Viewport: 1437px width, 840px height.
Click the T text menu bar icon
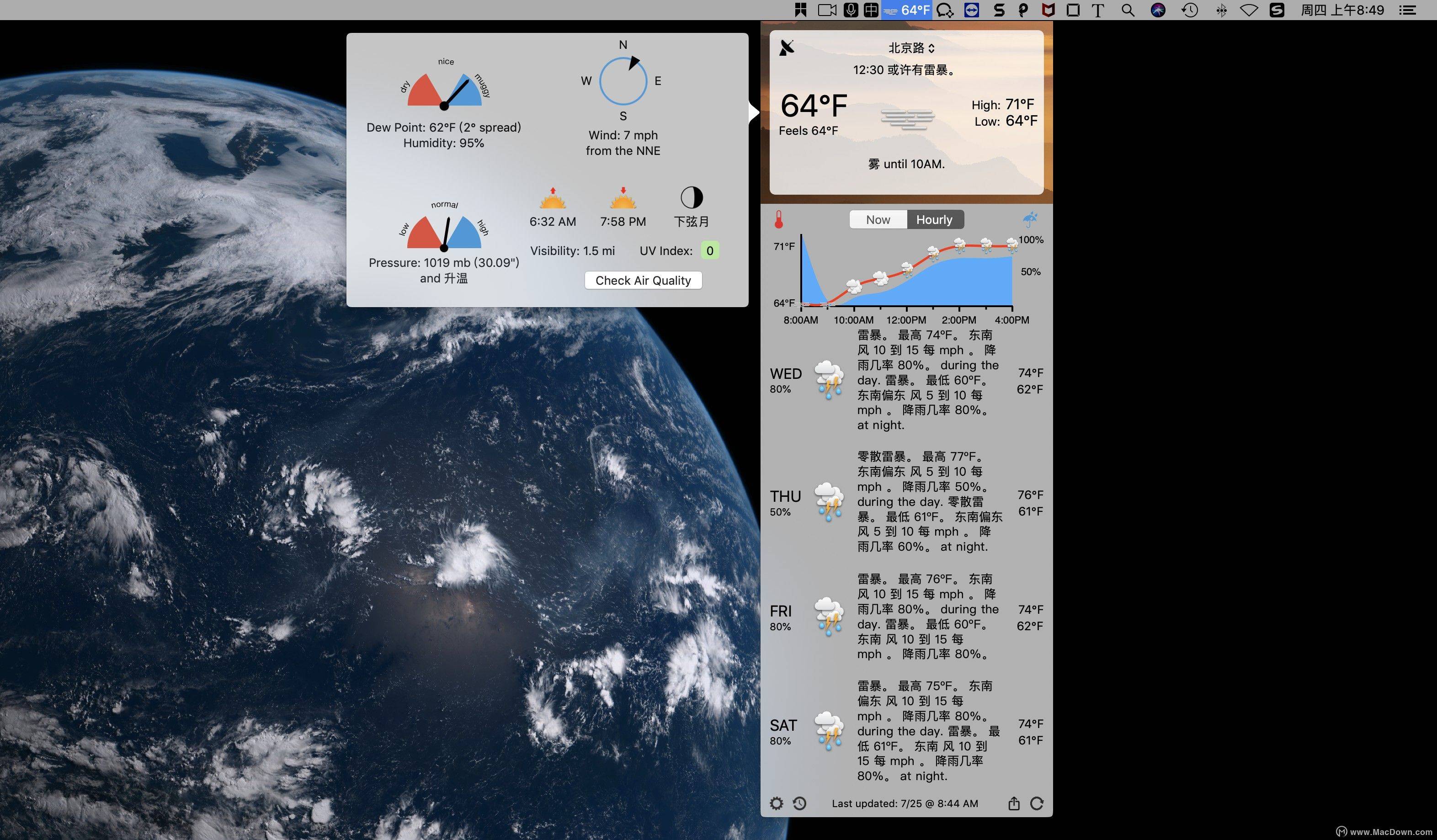point(1098,10)
